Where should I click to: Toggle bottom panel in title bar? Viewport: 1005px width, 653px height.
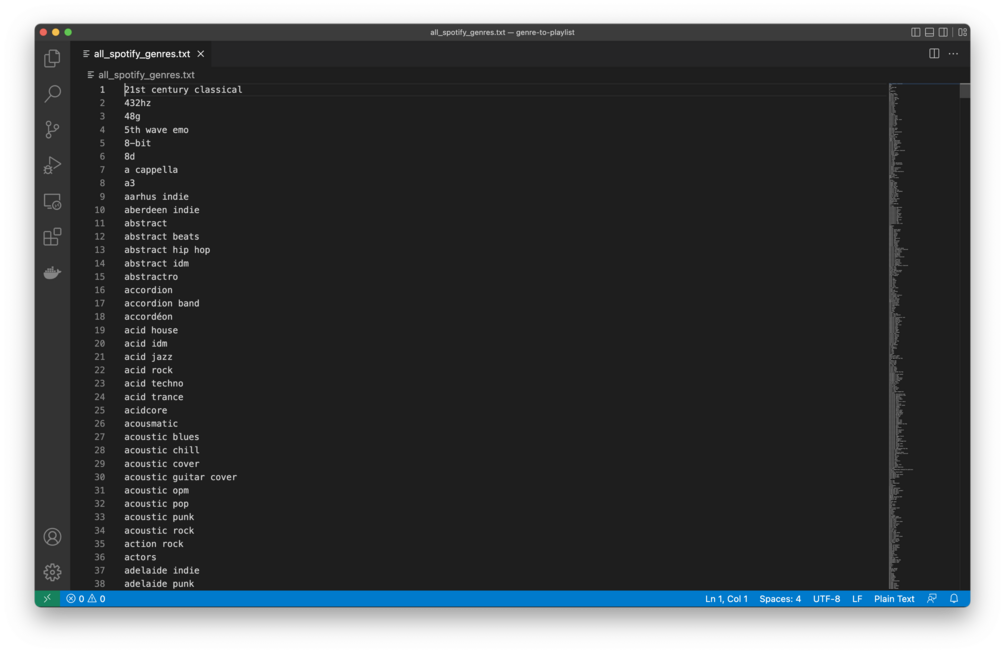coord(929,32)
